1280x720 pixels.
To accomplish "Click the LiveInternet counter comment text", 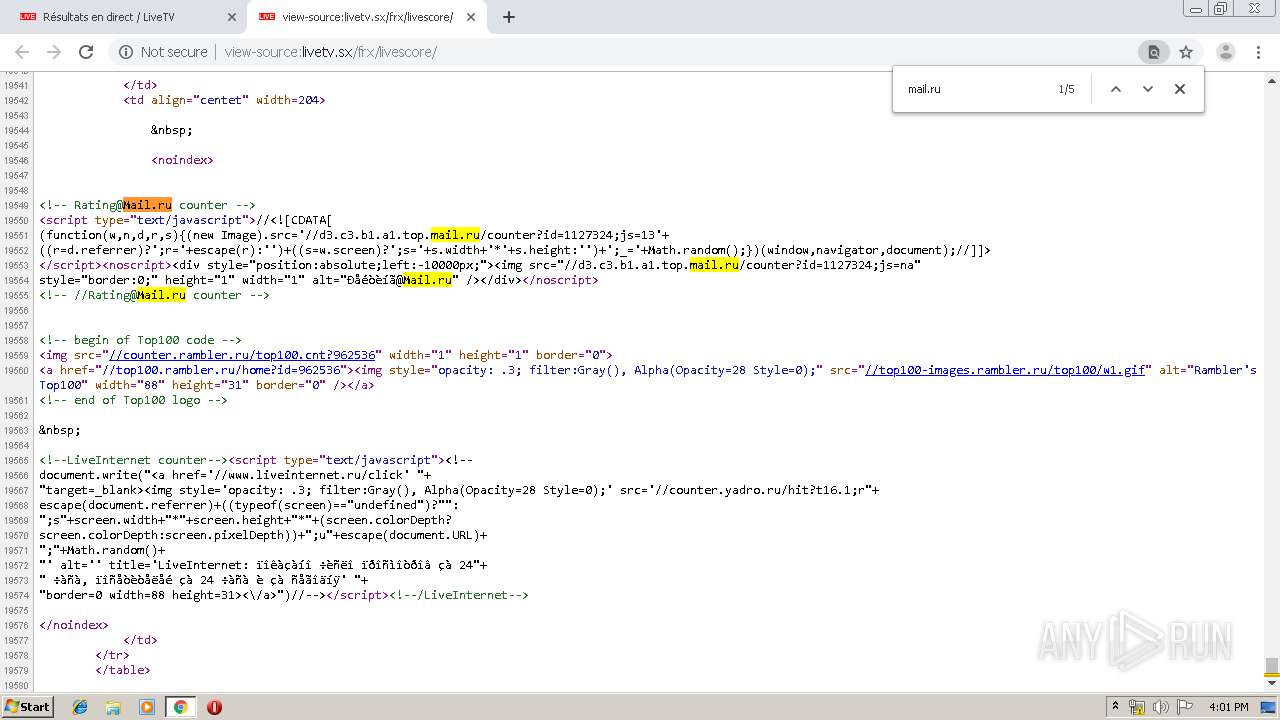I will (133, 460).
